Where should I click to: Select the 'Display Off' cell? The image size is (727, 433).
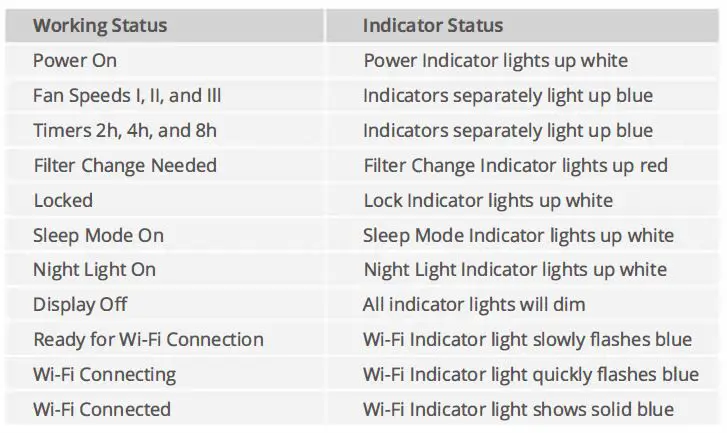point(80,304)
